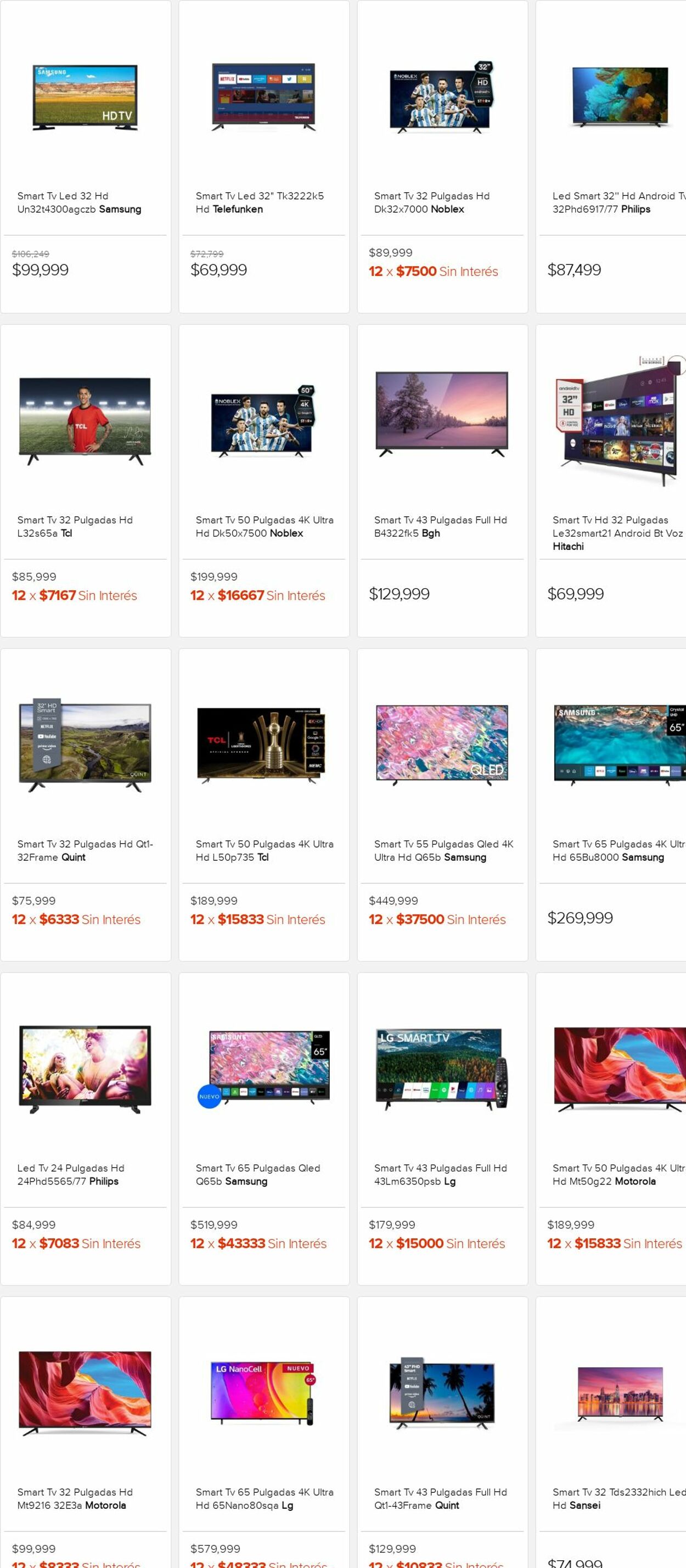Image resolution: width=686 pixels, height=1568 pixels.
Task: Select the $99,999 price on Samsung 32
Action: point(40,269)
